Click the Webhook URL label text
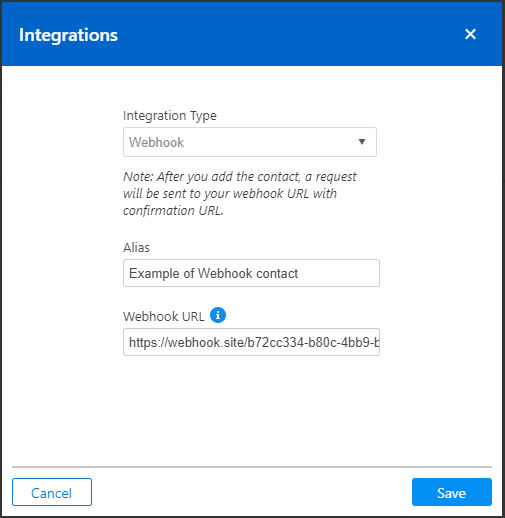Screen dimensions: 505x518 pyautogui.click(x=164, y=316)
